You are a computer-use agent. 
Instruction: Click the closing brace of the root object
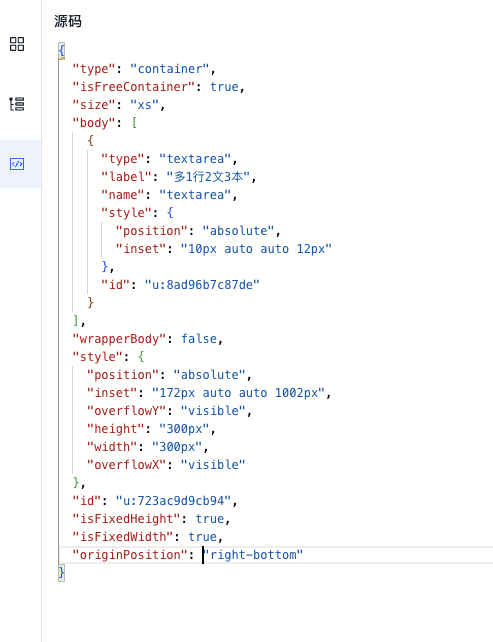click(x=61, y=573)
